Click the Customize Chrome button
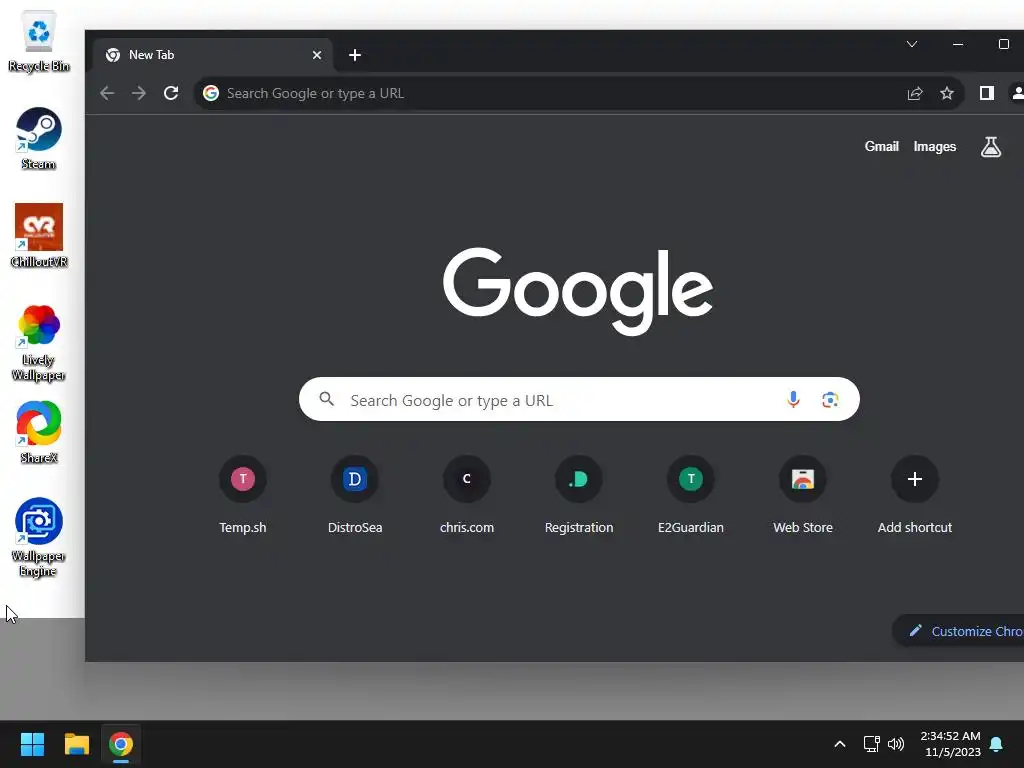Viewport: 1024px width, 768px height. [x=959, y=631]
